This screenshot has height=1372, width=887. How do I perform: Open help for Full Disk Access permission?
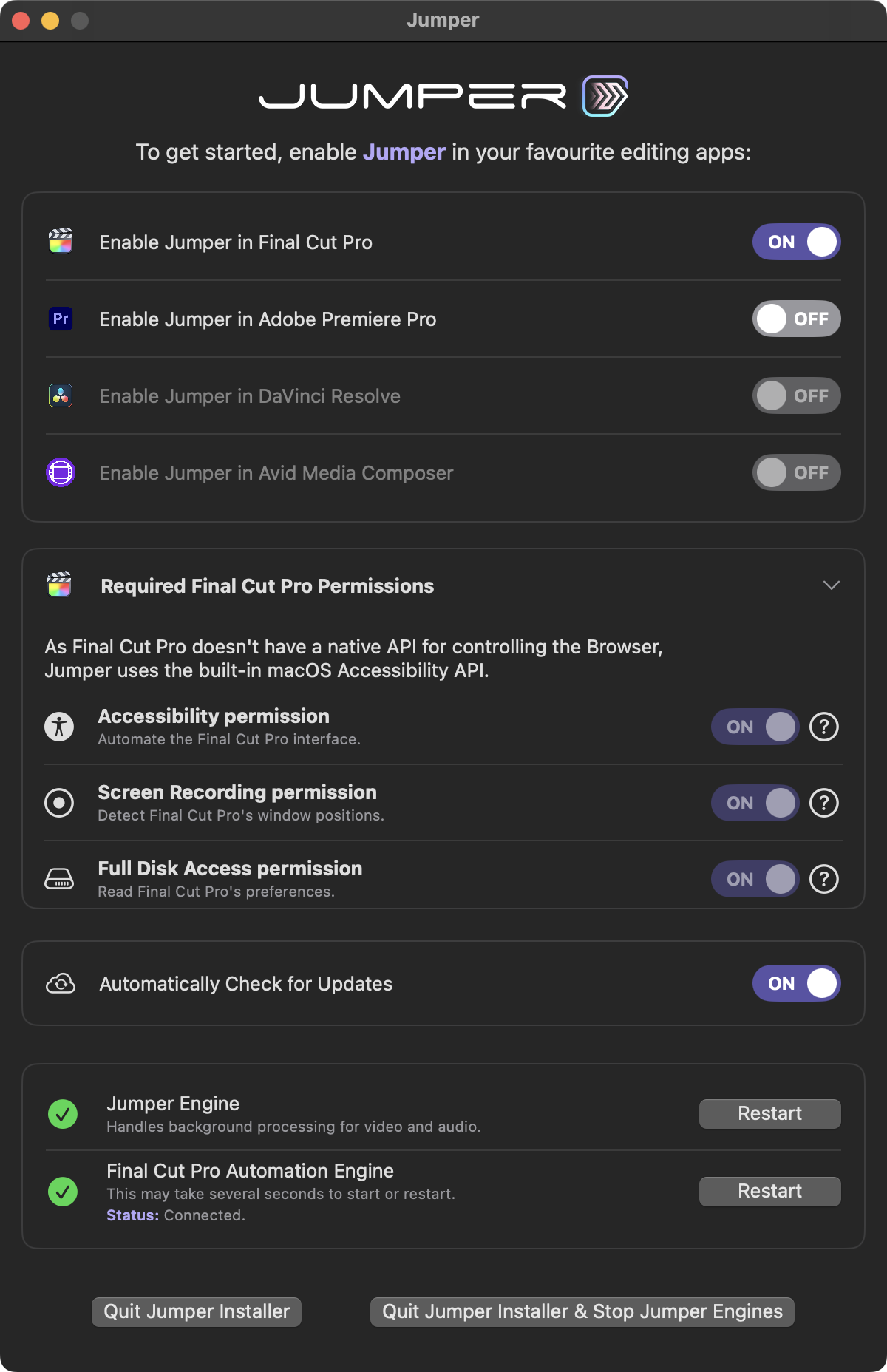point(823,879)
